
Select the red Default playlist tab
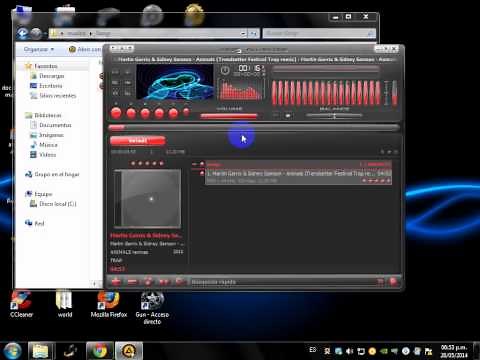(x=138, y=140)
